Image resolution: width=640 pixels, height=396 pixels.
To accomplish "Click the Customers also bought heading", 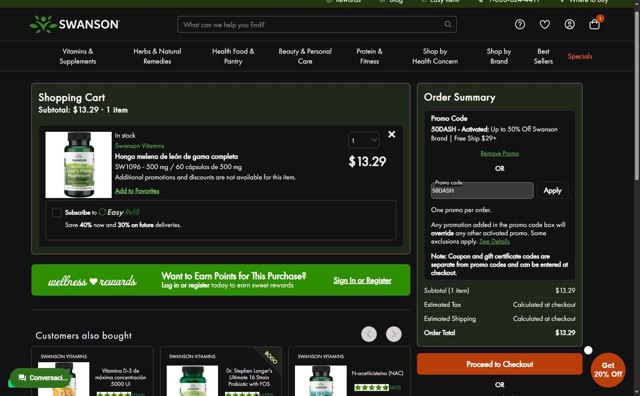I will coord(84,336).
